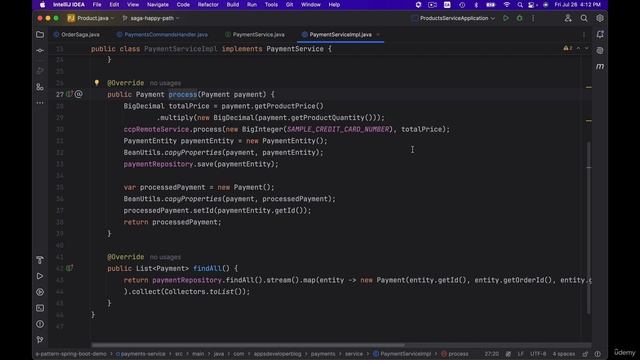Click Spotlight search in macOS menu bar
Viewport: 640px width, 360px height.
click(x=520, y=5)
